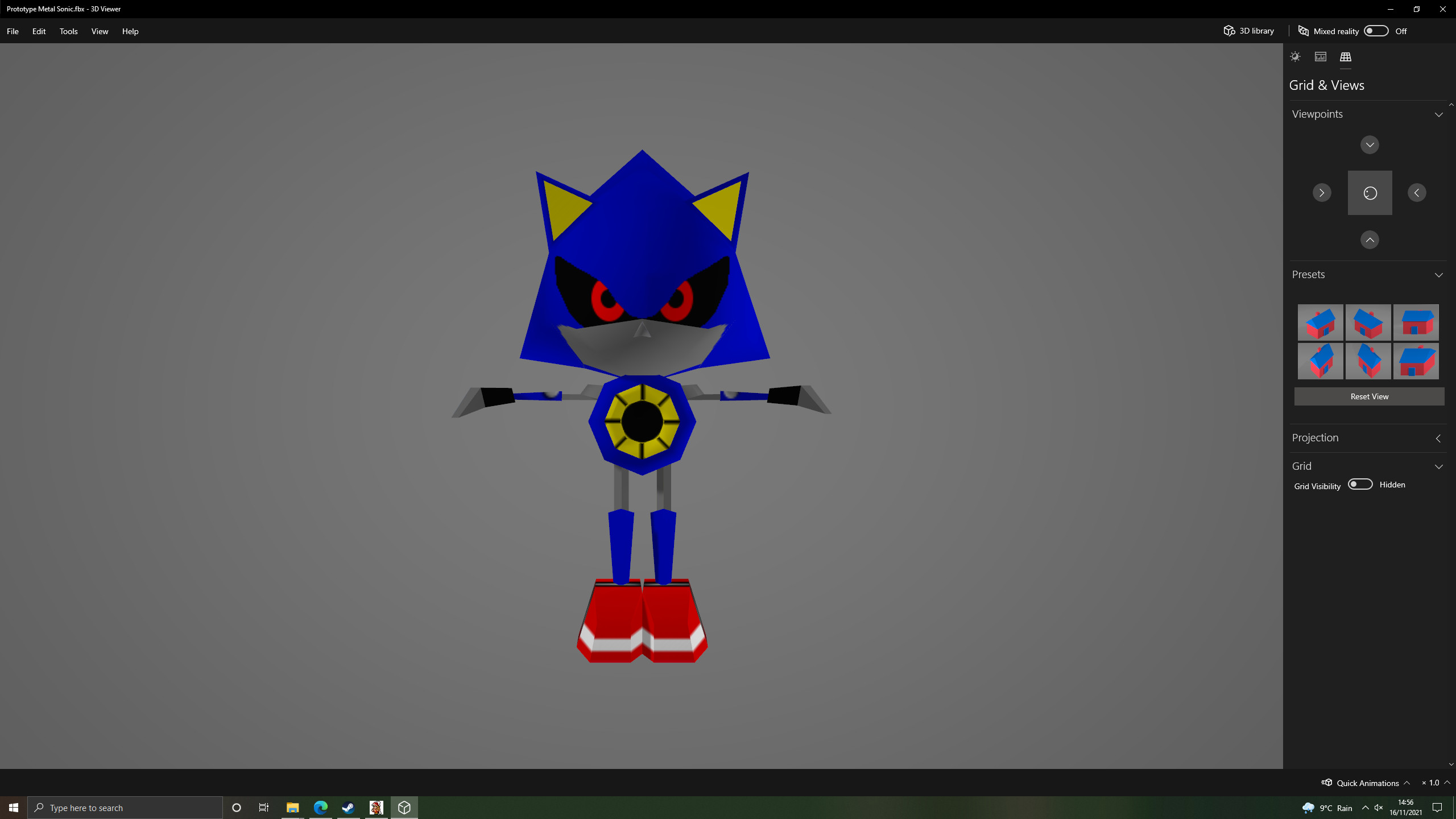Open the File menu
The image size is (1456, 819).
[13, 31]
